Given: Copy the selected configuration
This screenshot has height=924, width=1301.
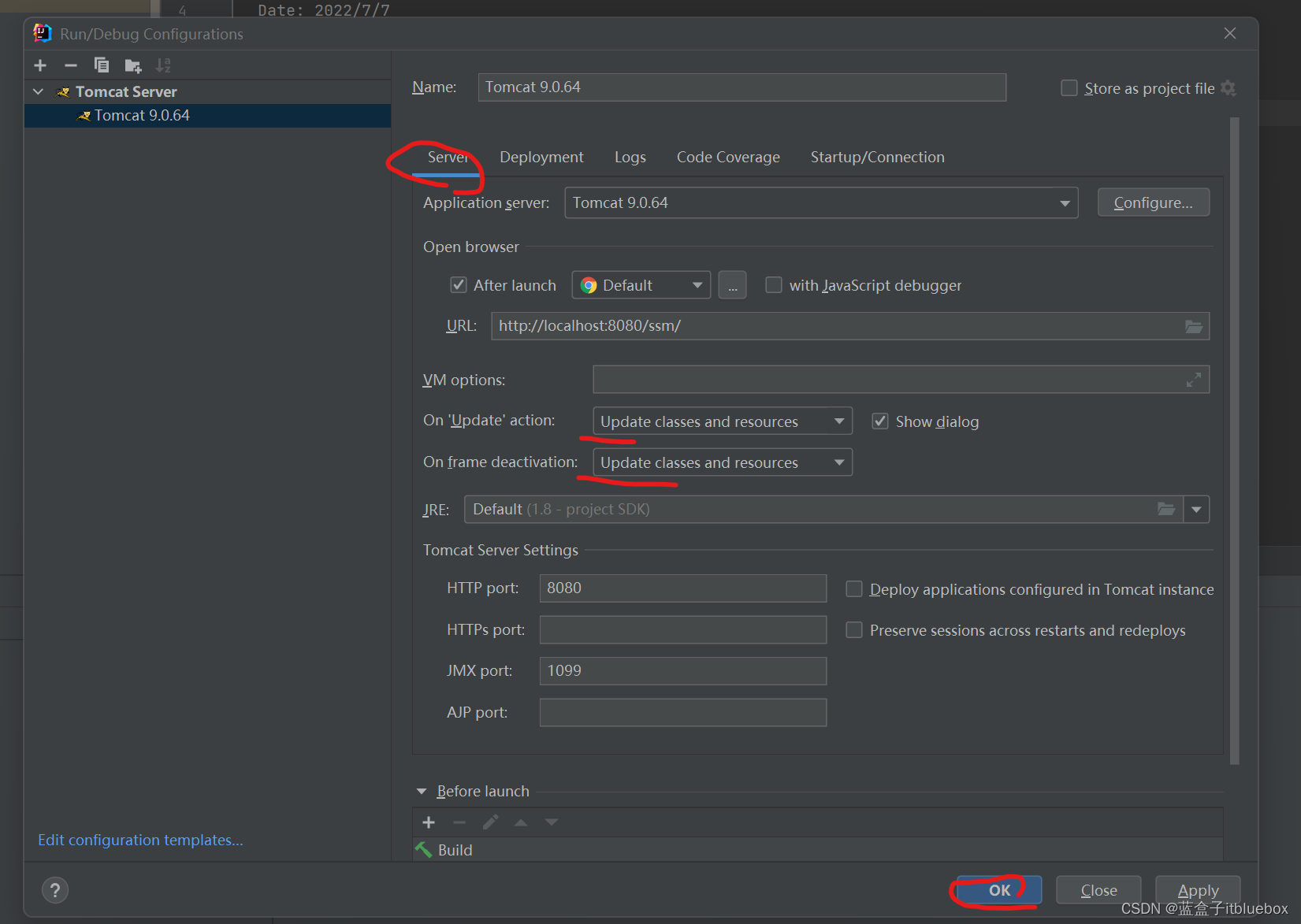Looking at the screenshot, I should coord(102,65).
